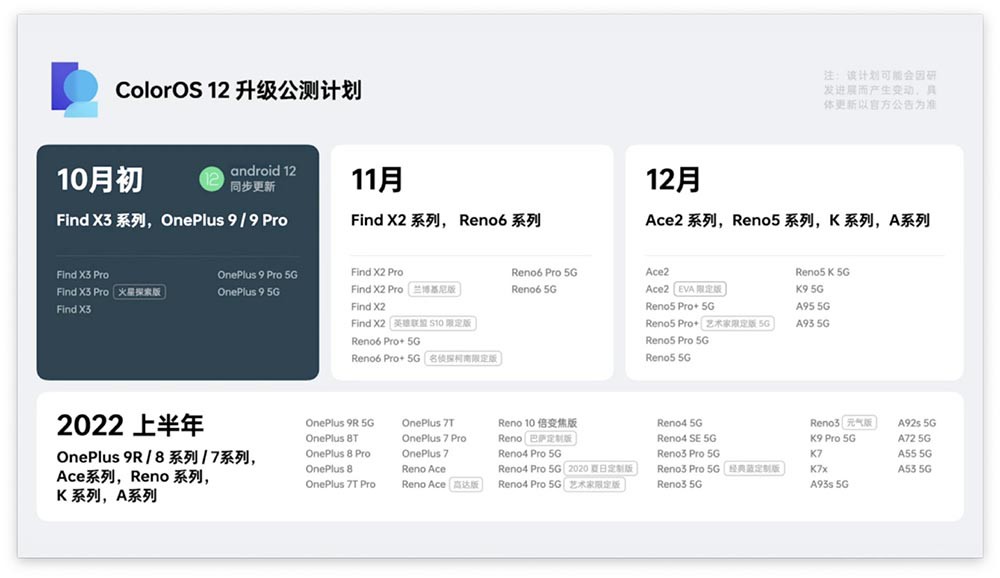Select the "OnePlus 7 Pro" entry
Image resolution: width=1000 pixels, height=578 pixels.
click(434, 438)
